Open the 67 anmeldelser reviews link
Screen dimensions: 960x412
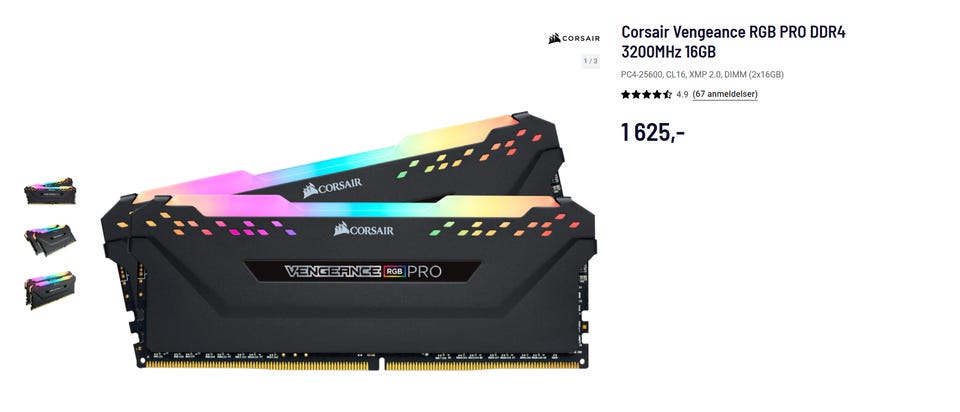725,94
